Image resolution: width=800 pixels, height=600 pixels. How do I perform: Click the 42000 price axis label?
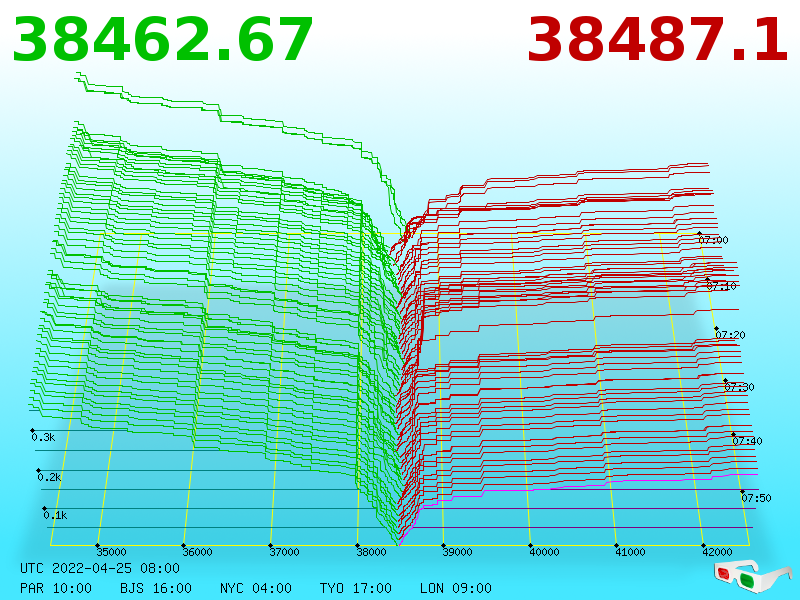tap(717, 552)
